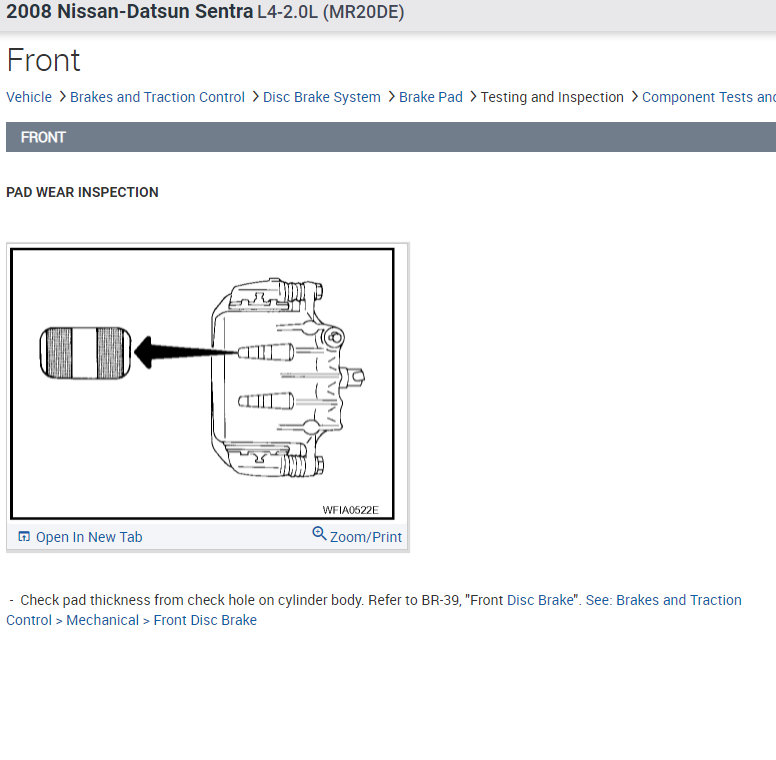Open the Mechanical link in the reference path
This screenshot has width=776, height=760.
click(x=102, y=620)
